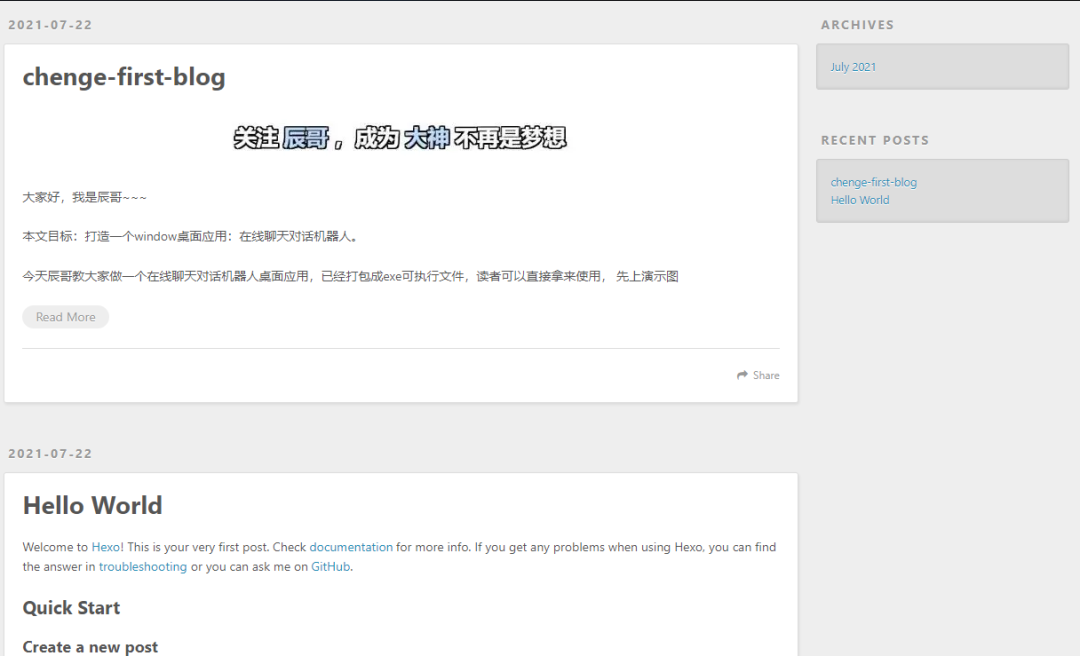Viewport: 1080px width, 656px height.
Task: Follow the GitHub link
Action: pos(331,566)
